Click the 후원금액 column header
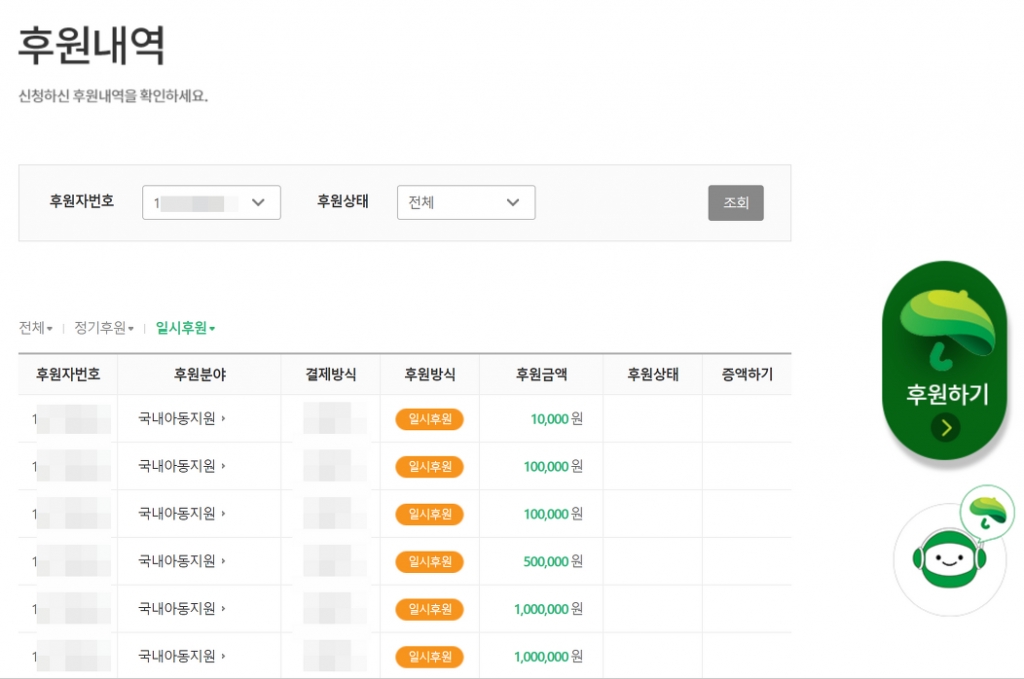 point(541,375)
